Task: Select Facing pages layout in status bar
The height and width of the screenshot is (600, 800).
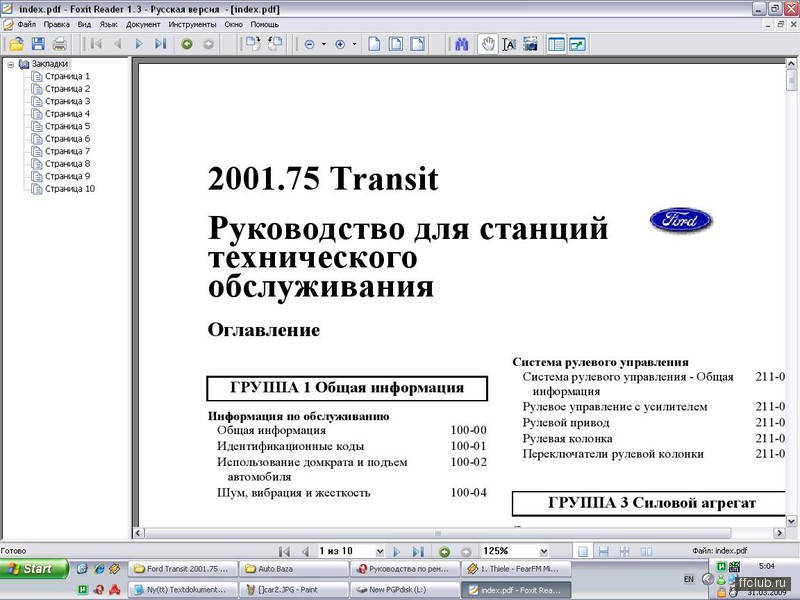Action: [646, 552]
